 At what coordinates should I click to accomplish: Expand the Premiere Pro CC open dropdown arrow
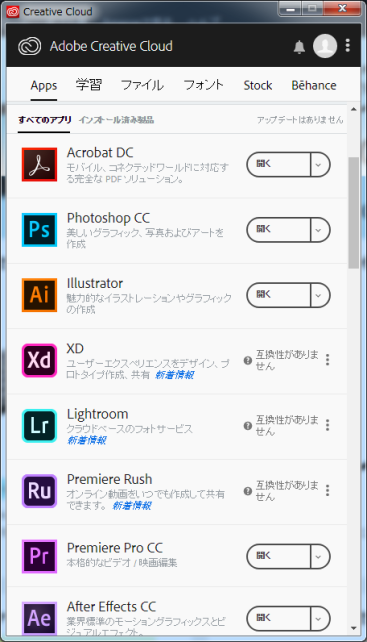[320, 556]
